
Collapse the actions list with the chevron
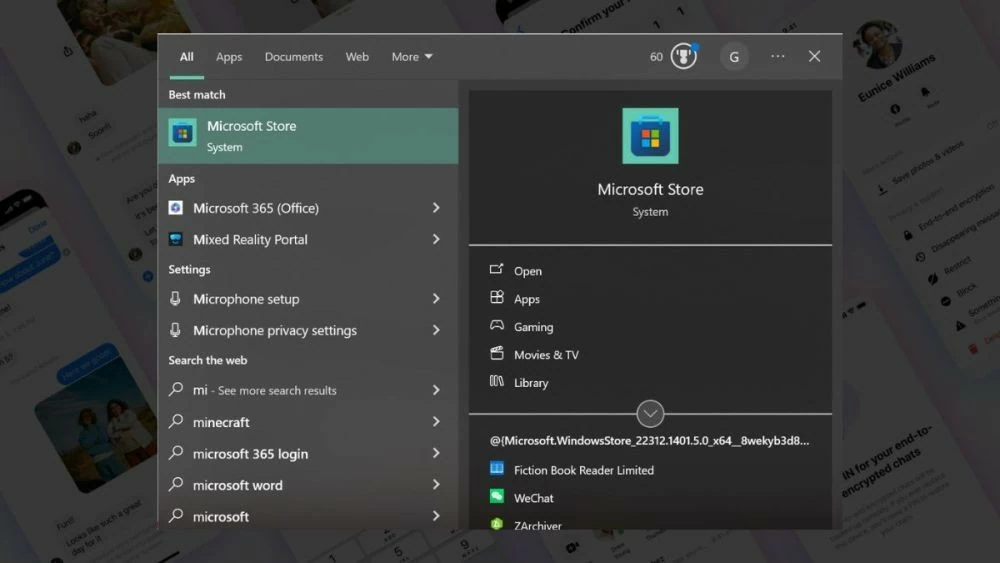tap(650, 413)
